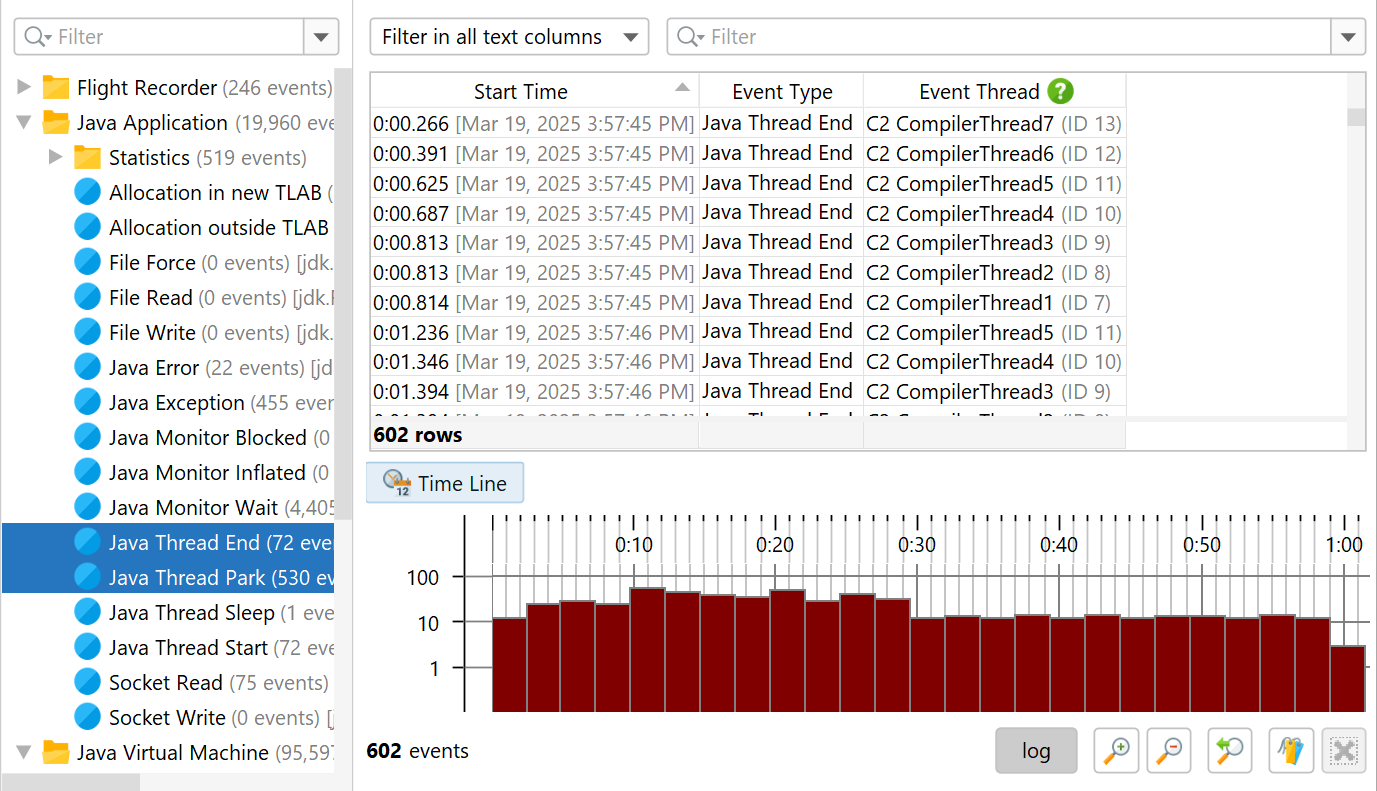Collapse the Java Application tree node
The height and width of the screenshot is (791, 1377).
tap(24, 122)
